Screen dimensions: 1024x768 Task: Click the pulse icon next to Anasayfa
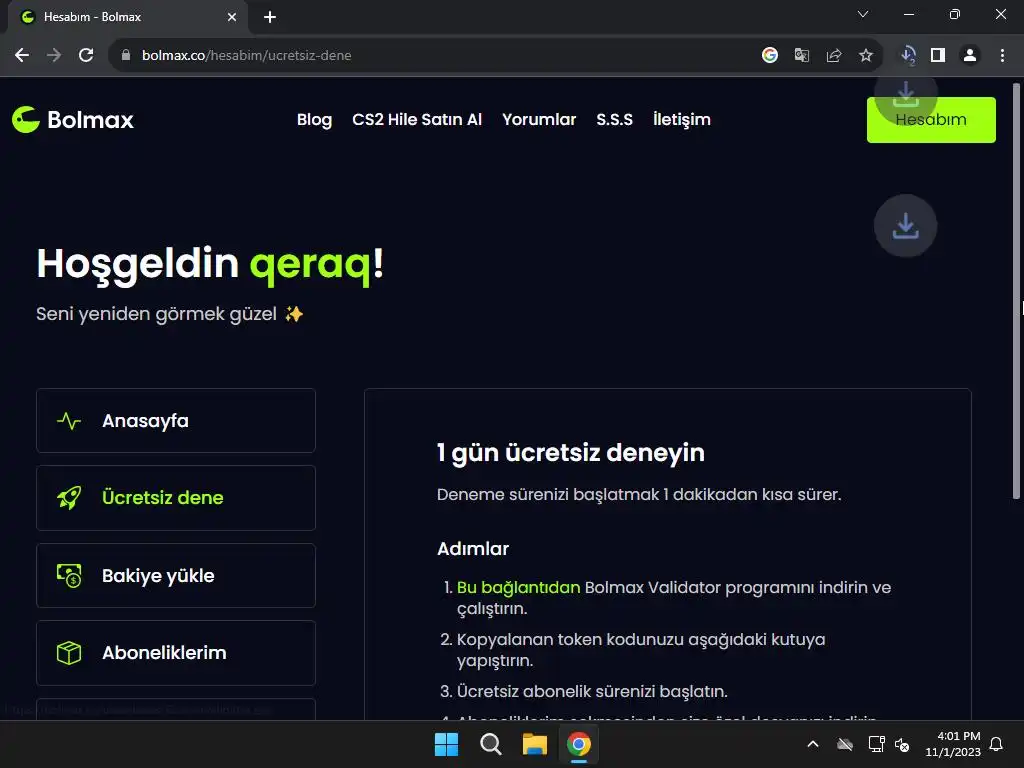tap(69, 421)
